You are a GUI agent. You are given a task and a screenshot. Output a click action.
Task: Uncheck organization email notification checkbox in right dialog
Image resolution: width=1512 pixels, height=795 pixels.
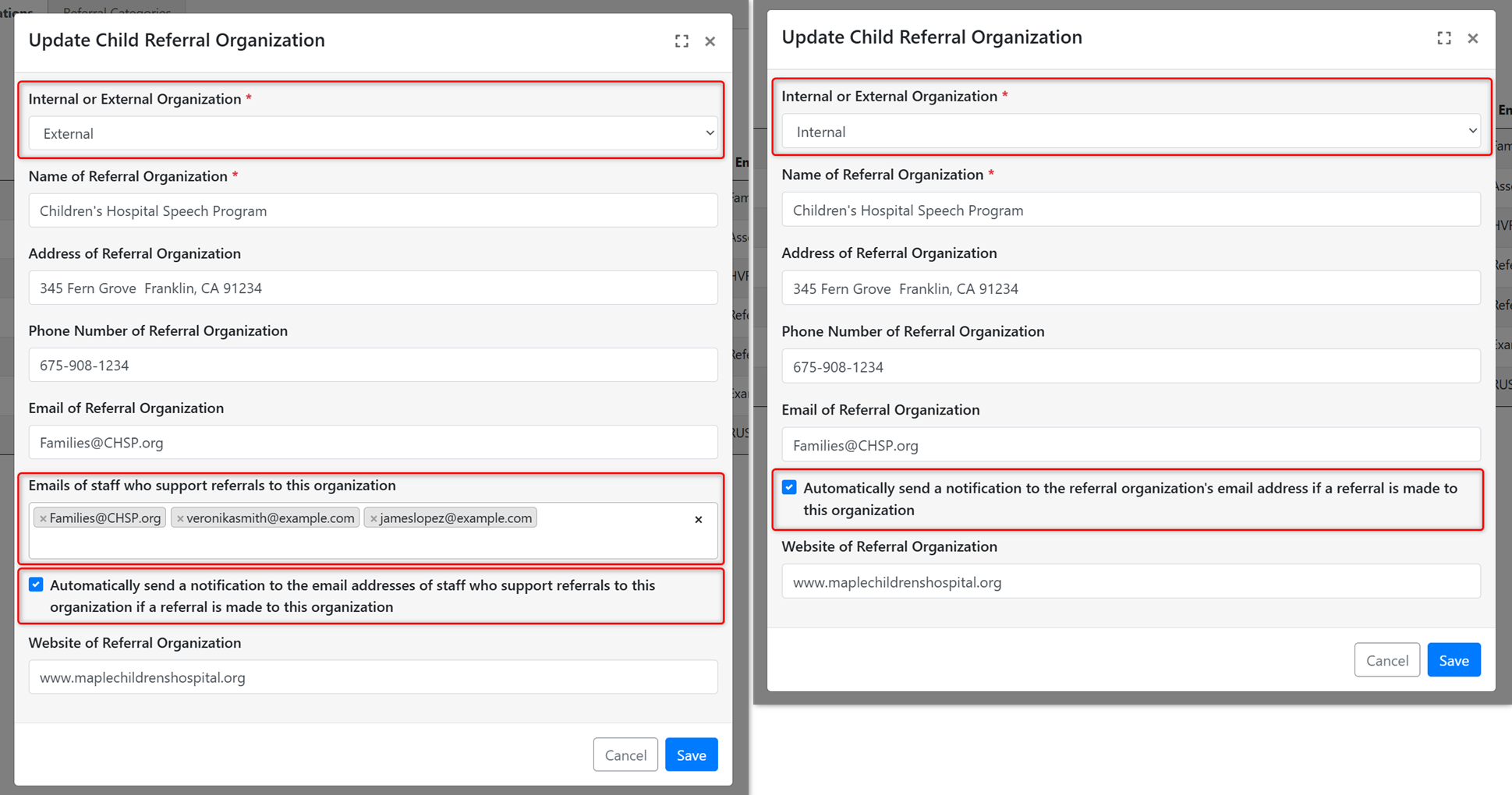click(789, 487)
